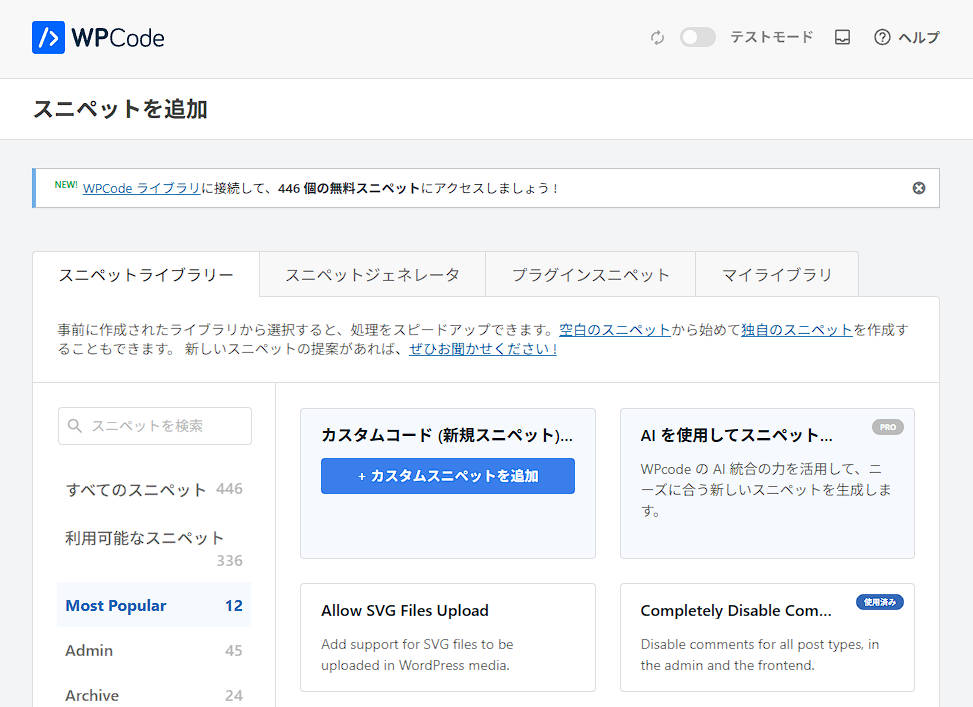Image resolution: width=973 pixels, height=707 pixels.
Task: Toggle the テストモード switch
Action: 698,38
